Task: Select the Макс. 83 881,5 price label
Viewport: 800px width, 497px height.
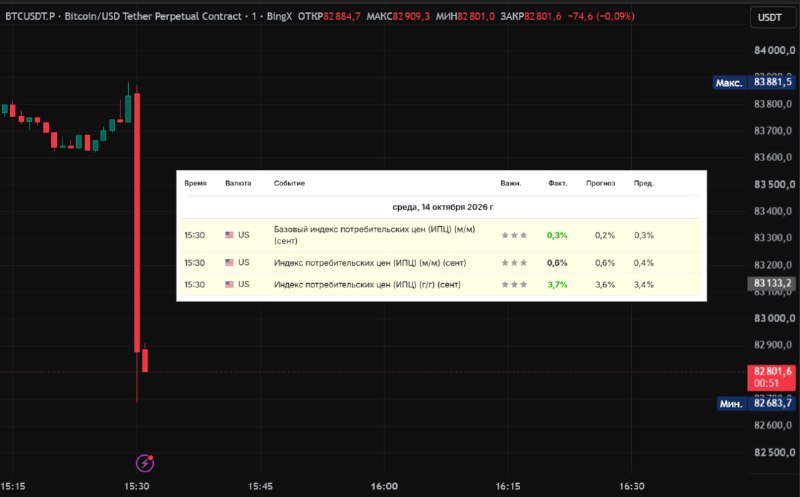Action: [754, 82]
